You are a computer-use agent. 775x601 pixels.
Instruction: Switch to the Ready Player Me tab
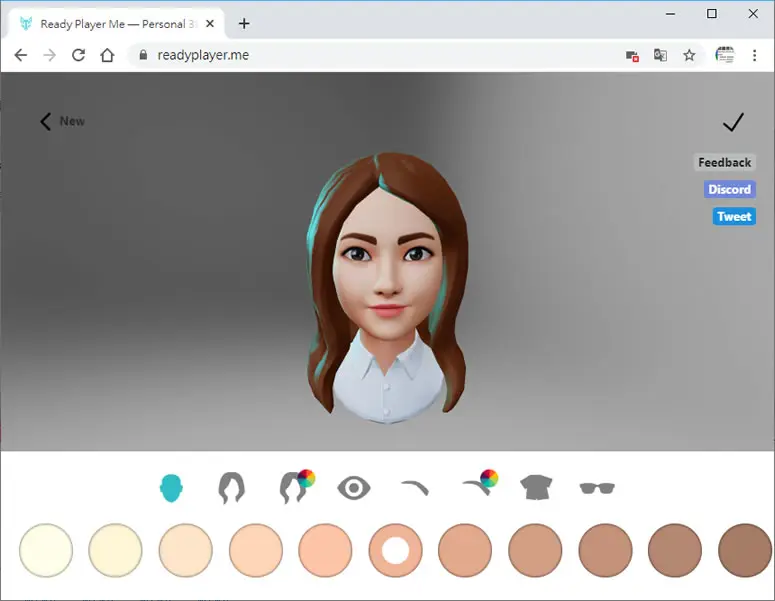click(x=116, y=24)
